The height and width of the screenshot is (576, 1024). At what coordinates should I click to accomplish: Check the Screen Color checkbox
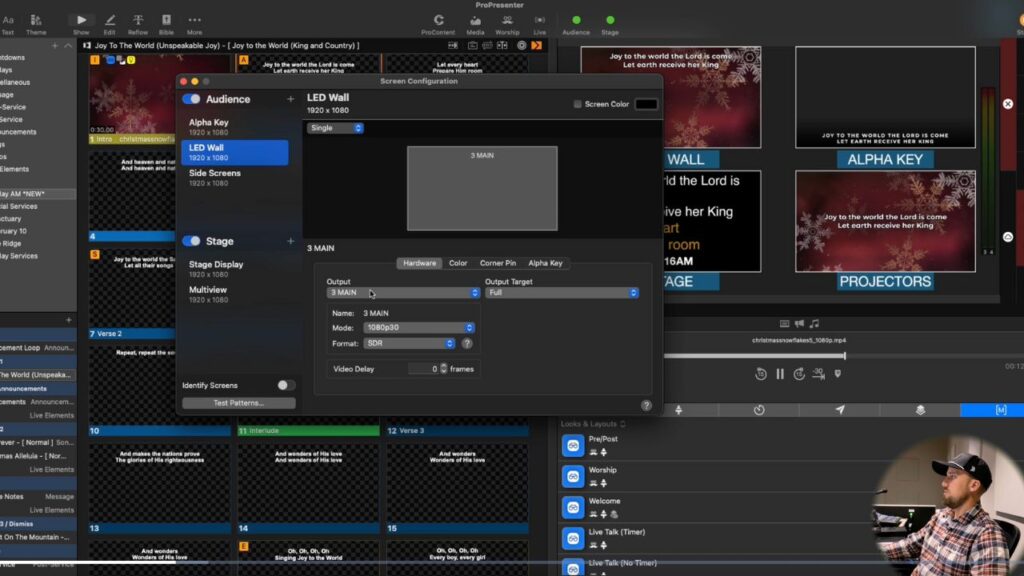tap(577, 104)
